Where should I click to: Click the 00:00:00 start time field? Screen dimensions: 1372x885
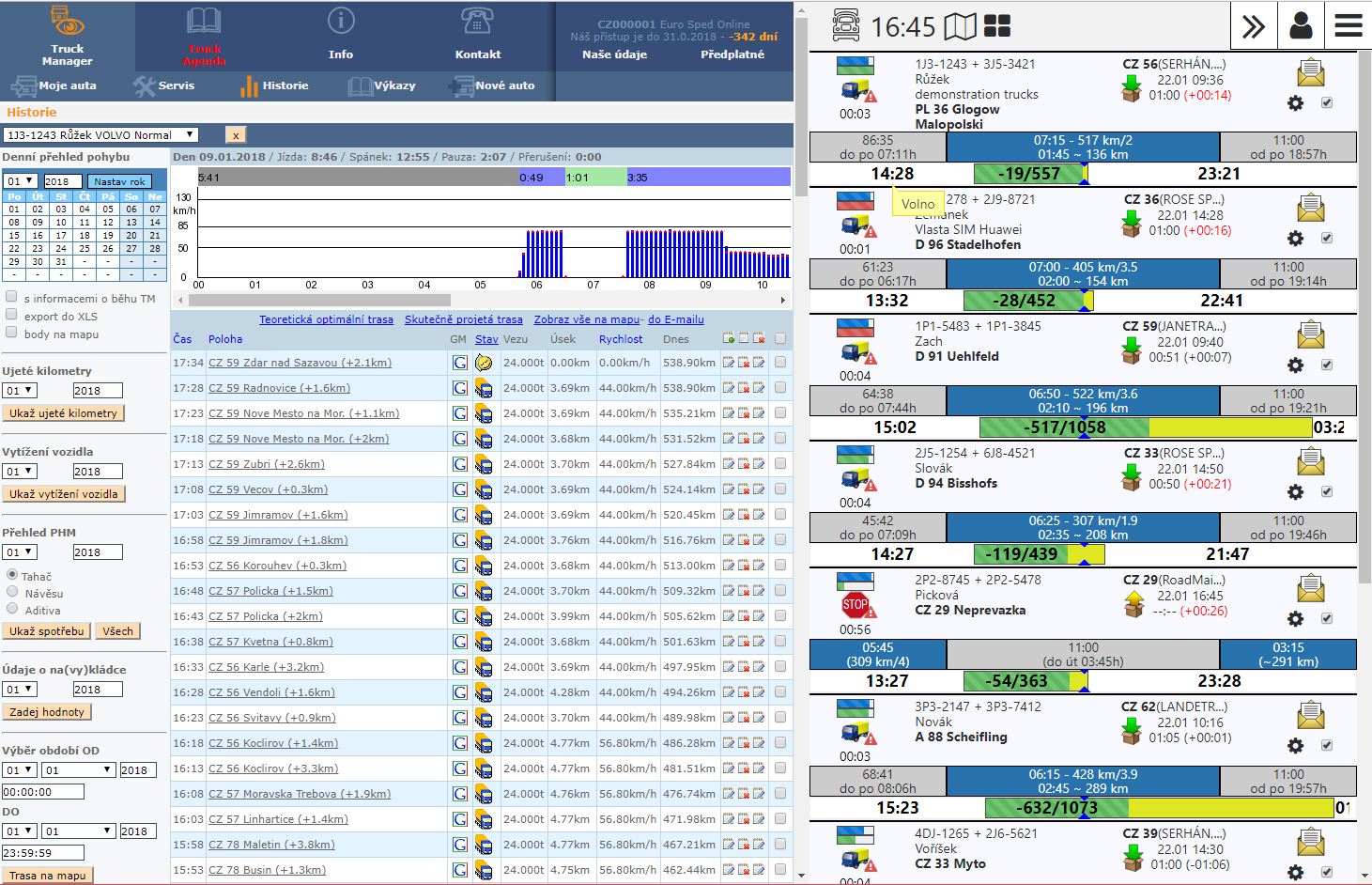point(43,792)
